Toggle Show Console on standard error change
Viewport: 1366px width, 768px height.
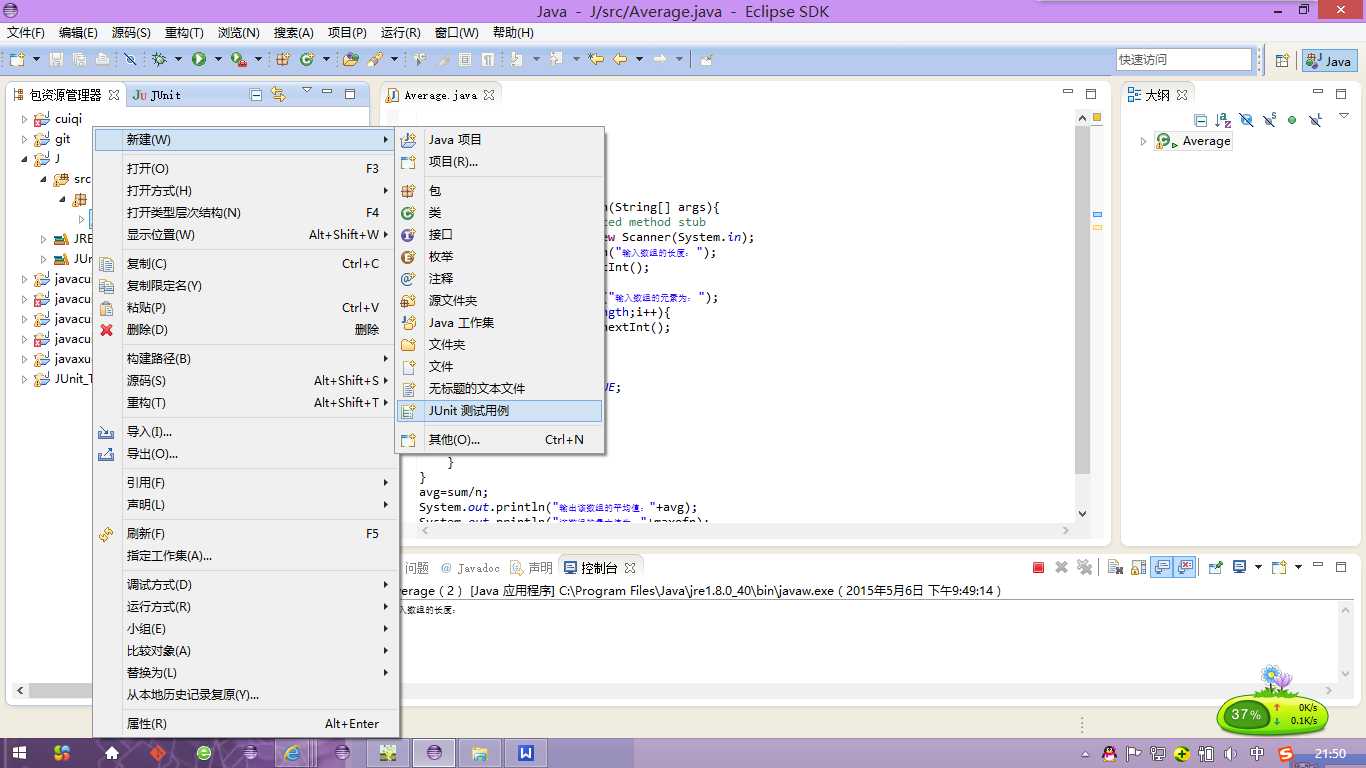tap(1185, 567)
